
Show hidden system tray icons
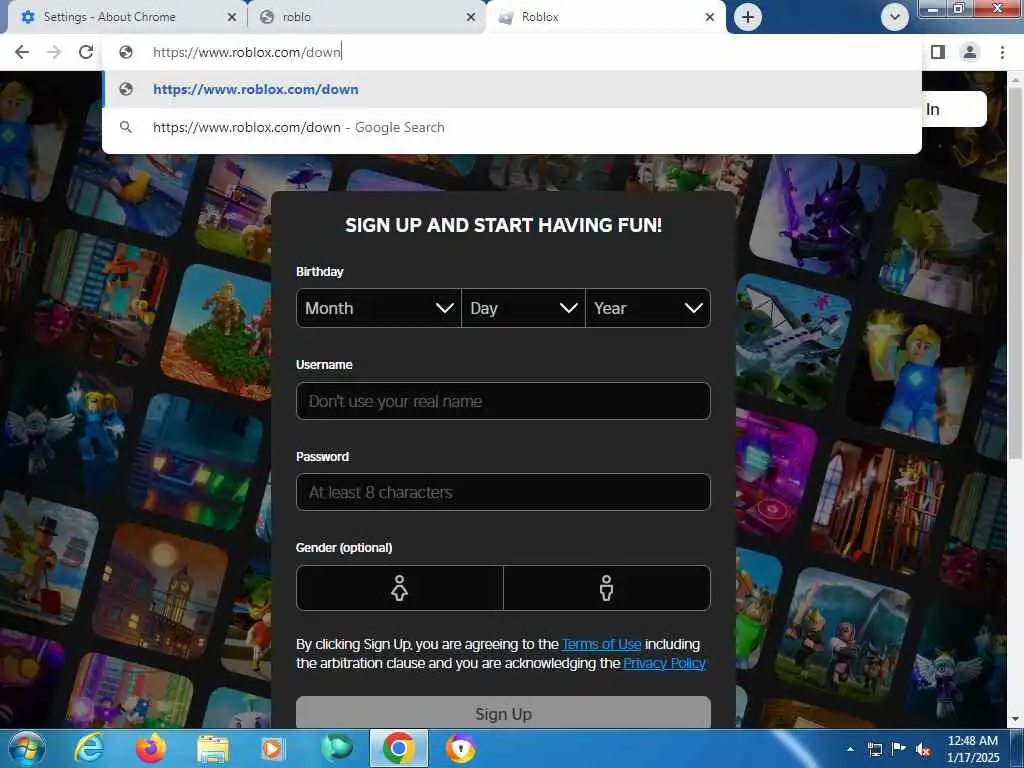tap(850, 749)
